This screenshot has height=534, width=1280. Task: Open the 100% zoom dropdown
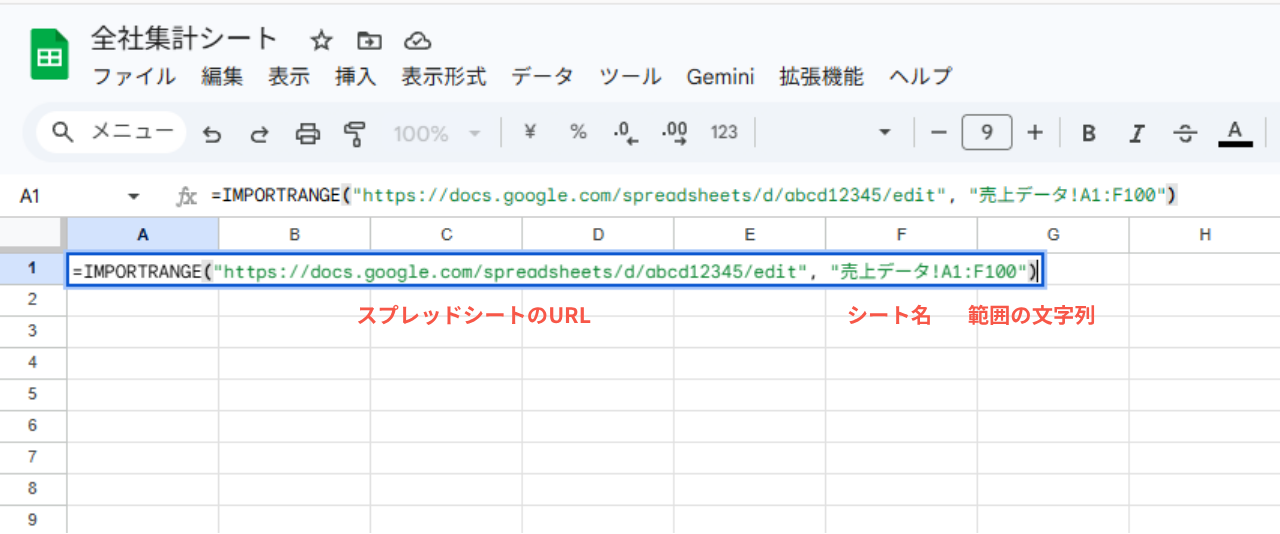point(437,133)
